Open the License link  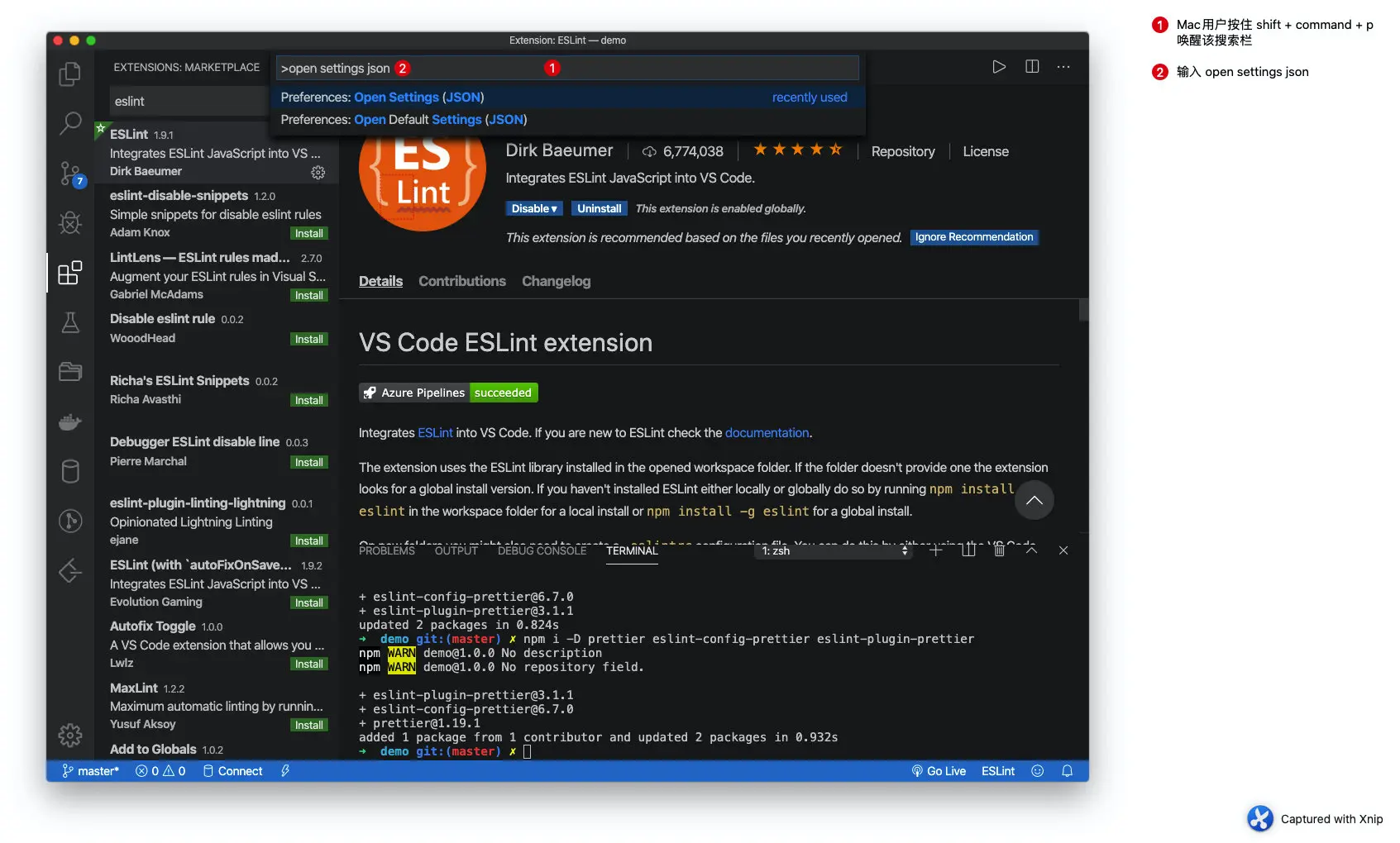coord(986,151)
